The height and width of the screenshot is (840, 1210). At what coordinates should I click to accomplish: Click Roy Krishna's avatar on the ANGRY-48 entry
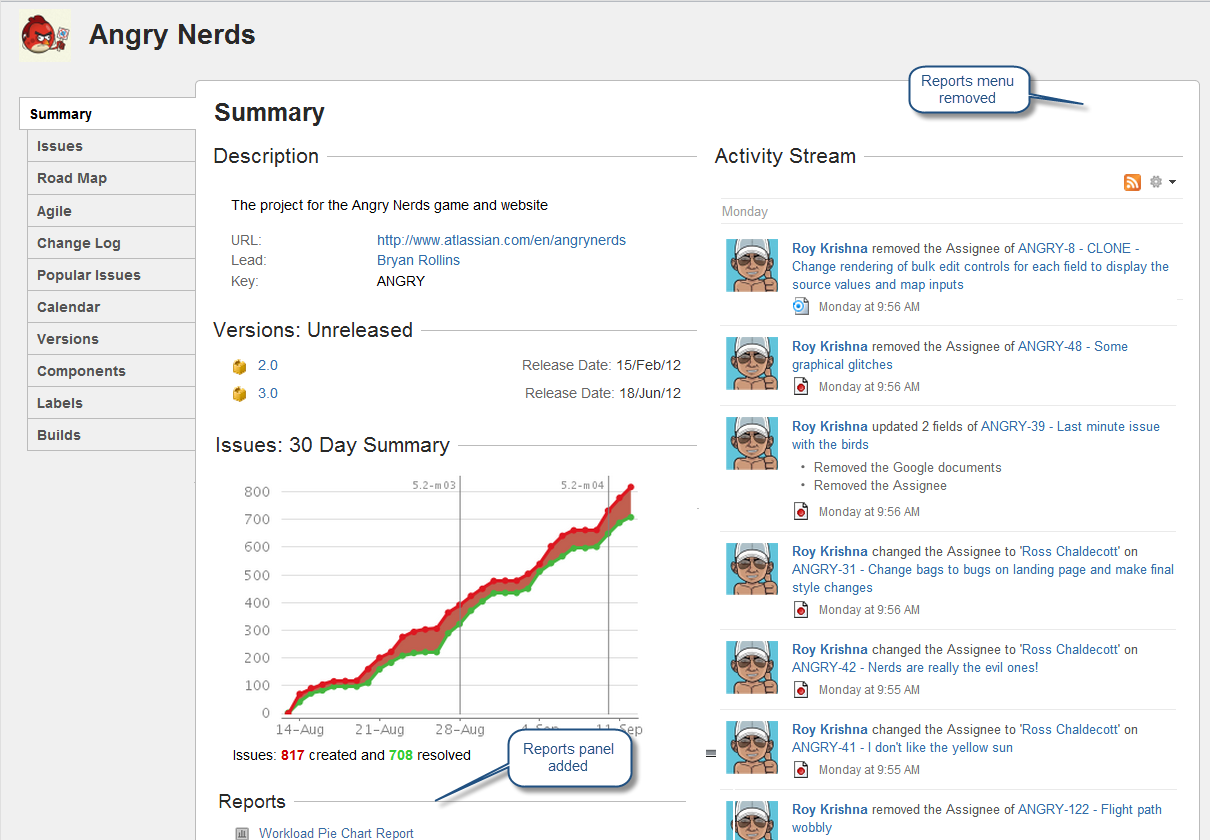pos(752,363)
